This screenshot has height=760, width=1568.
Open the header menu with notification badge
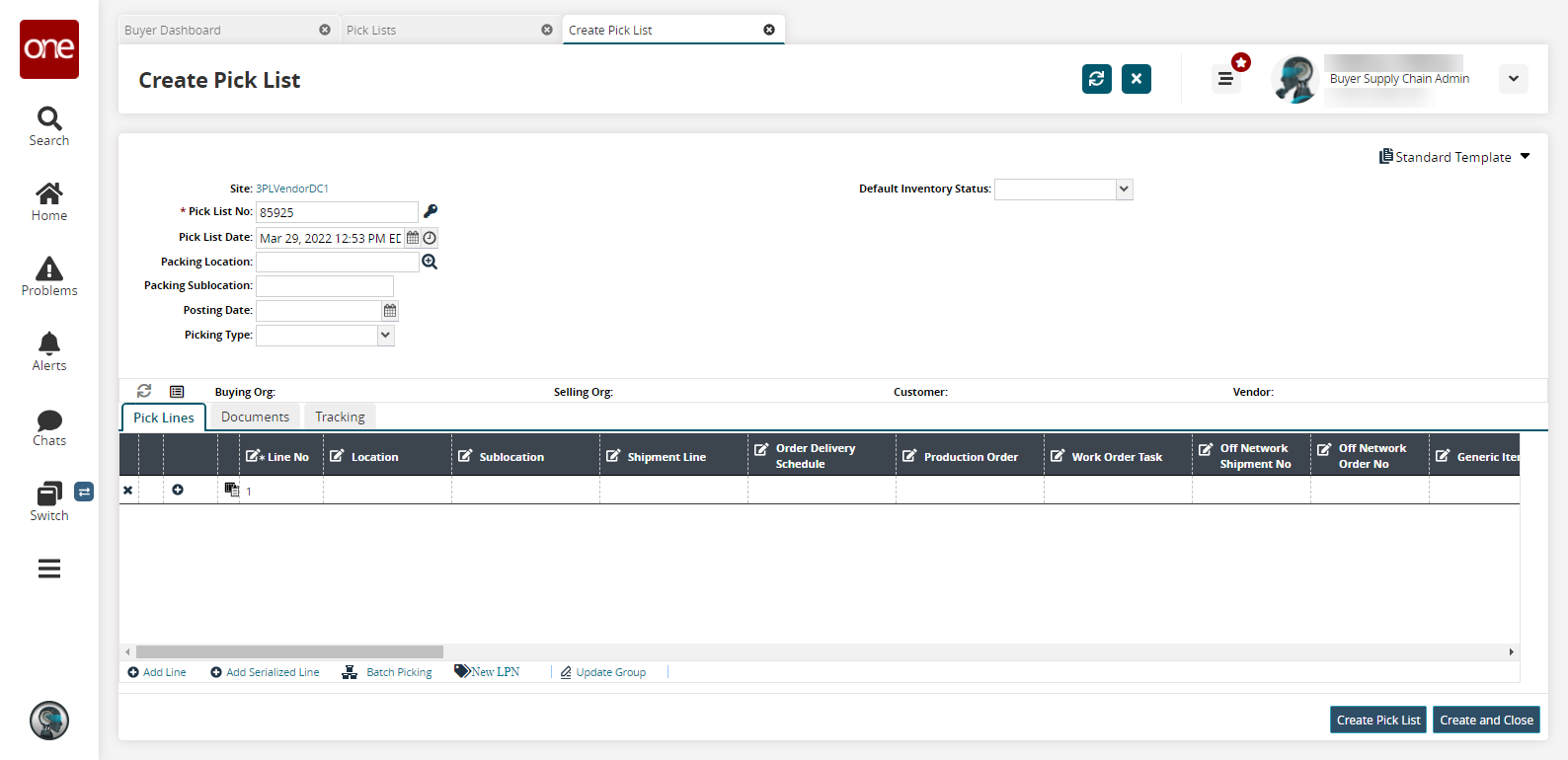[1225, 79]
